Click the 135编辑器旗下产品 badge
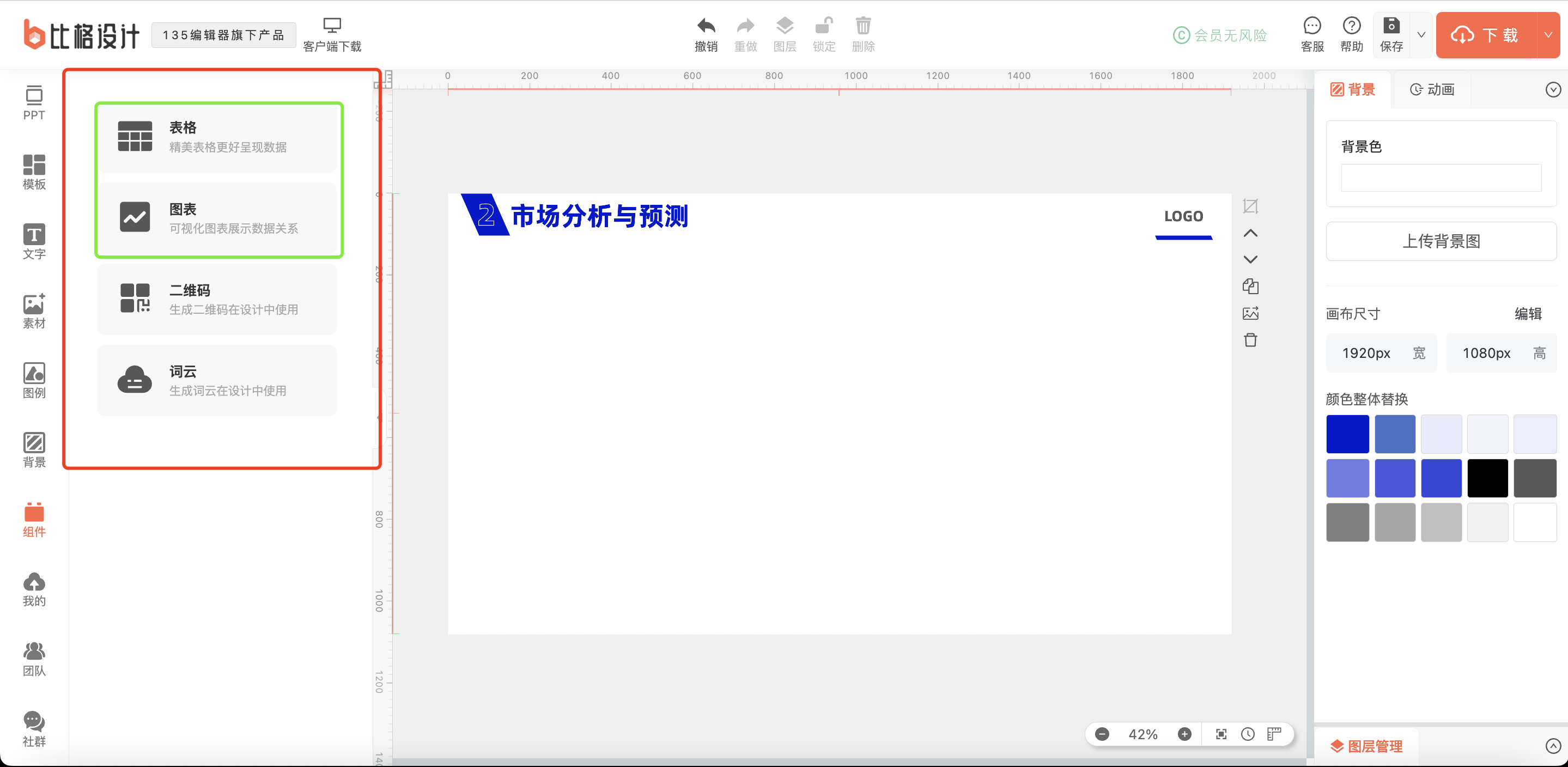The height and width of the screenshot is (767, 1568). [x=223, y=35]
